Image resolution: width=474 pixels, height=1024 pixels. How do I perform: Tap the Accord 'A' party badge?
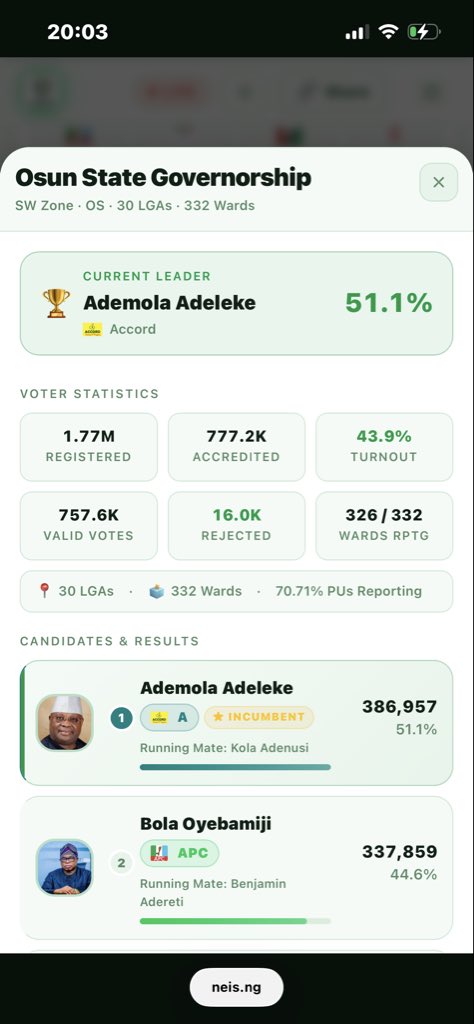point(169,717)
